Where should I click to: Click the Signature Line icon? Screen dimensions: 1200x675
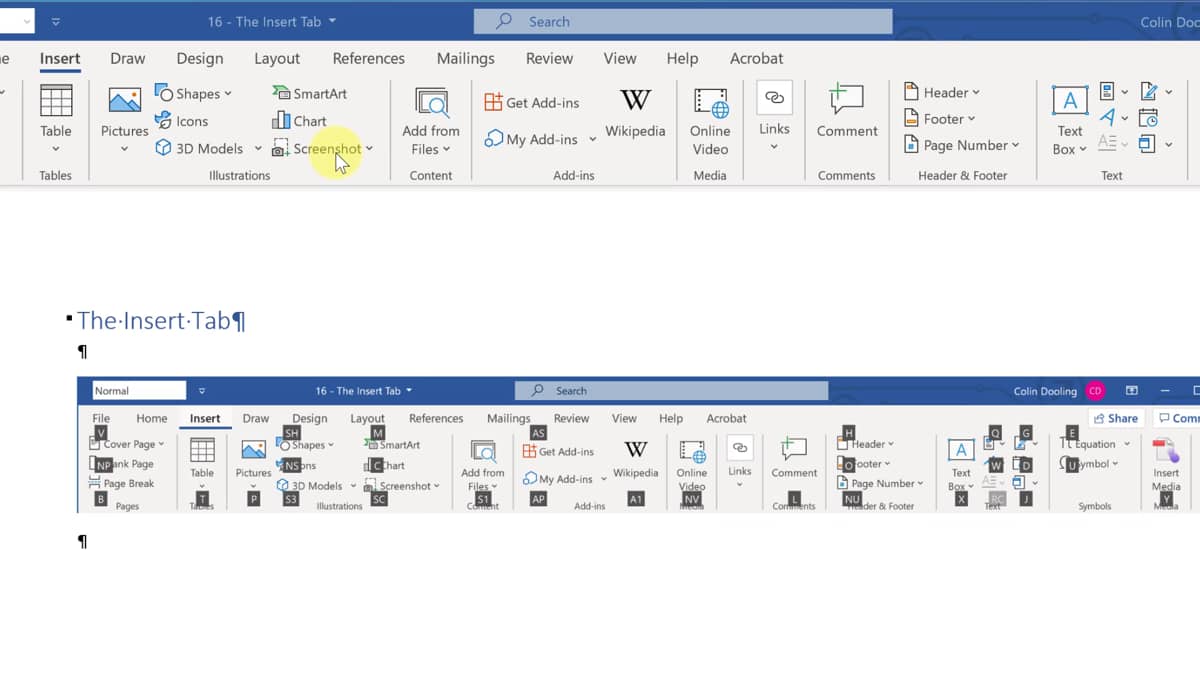click(x=1148, y=92)
